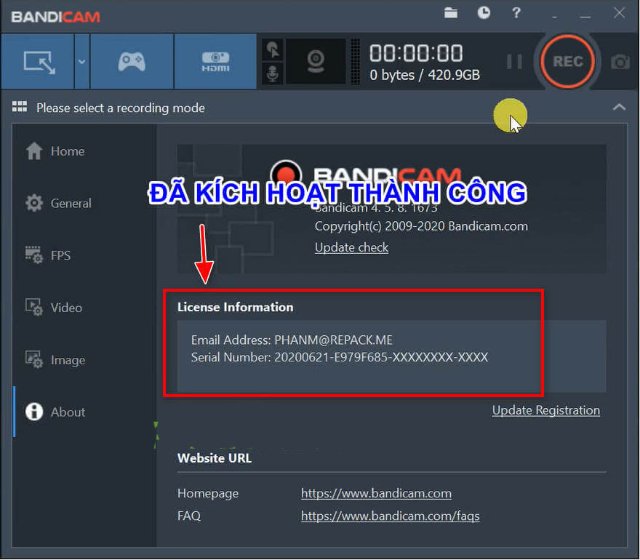Click the Website URL heading

point(214,458)
